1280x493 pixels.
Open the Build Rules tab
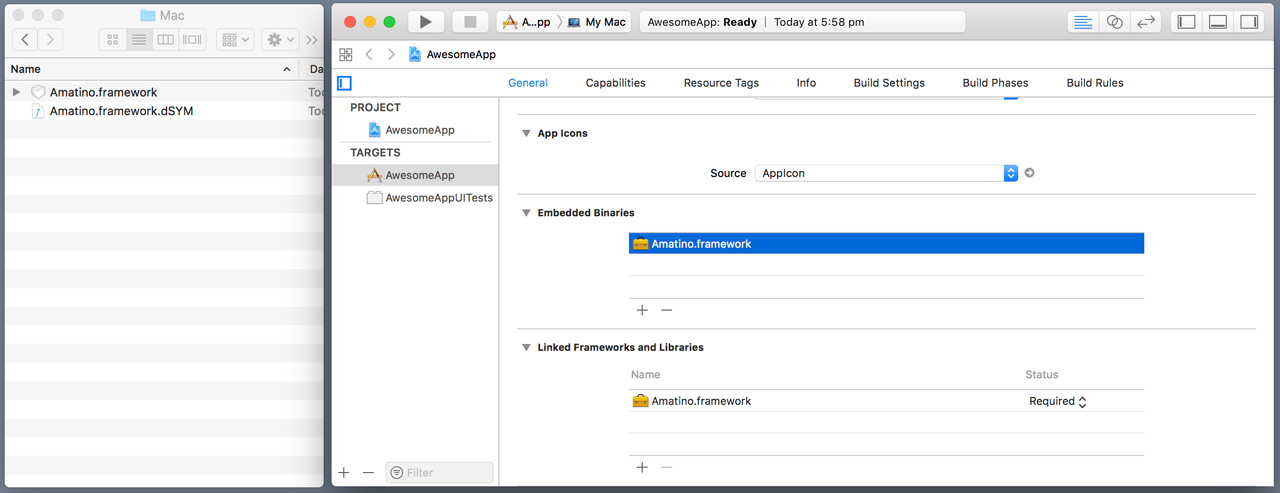click(1095, 83)
